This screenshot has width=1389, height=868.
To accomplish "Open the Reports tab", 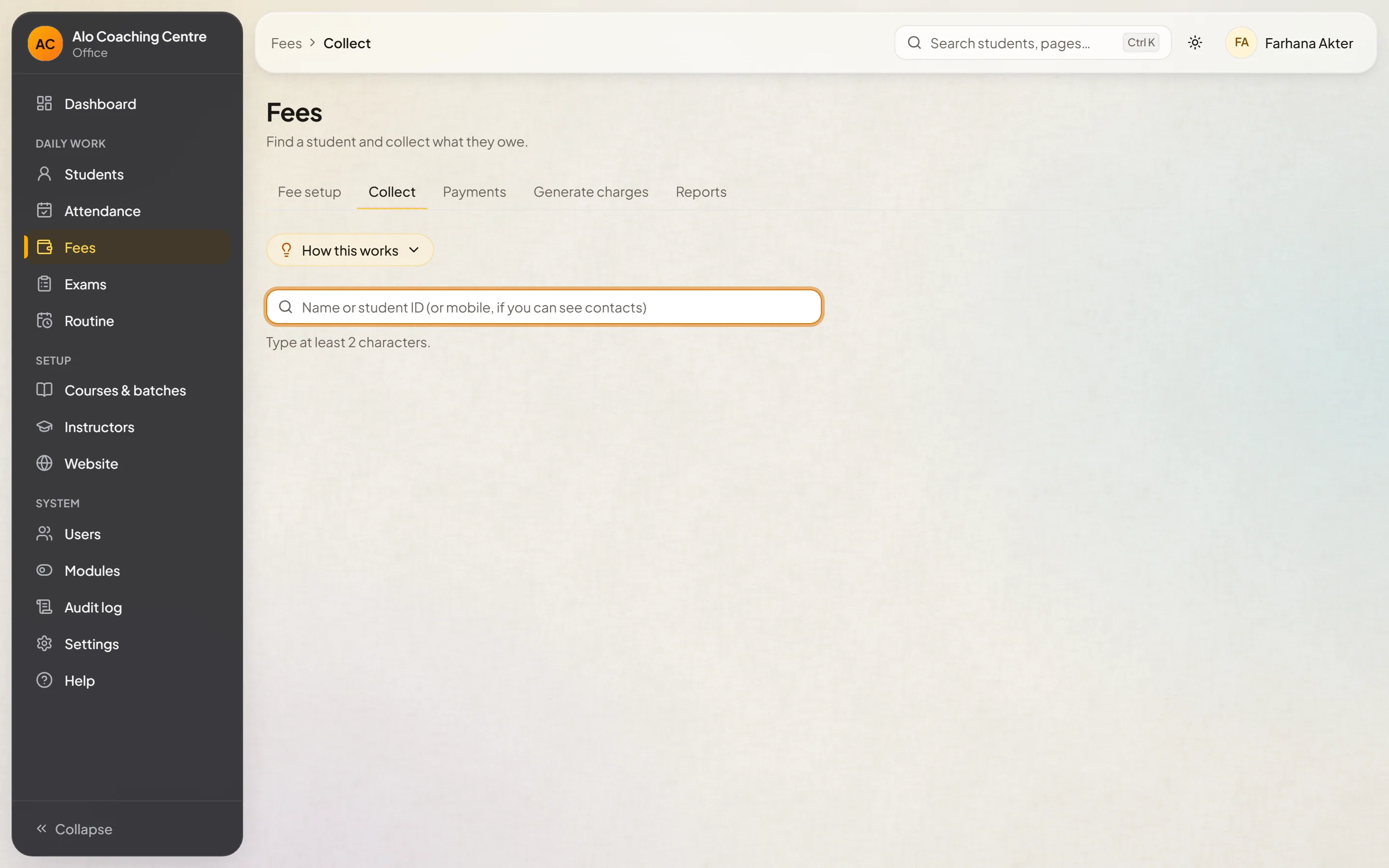I will [x=701, y=192].
